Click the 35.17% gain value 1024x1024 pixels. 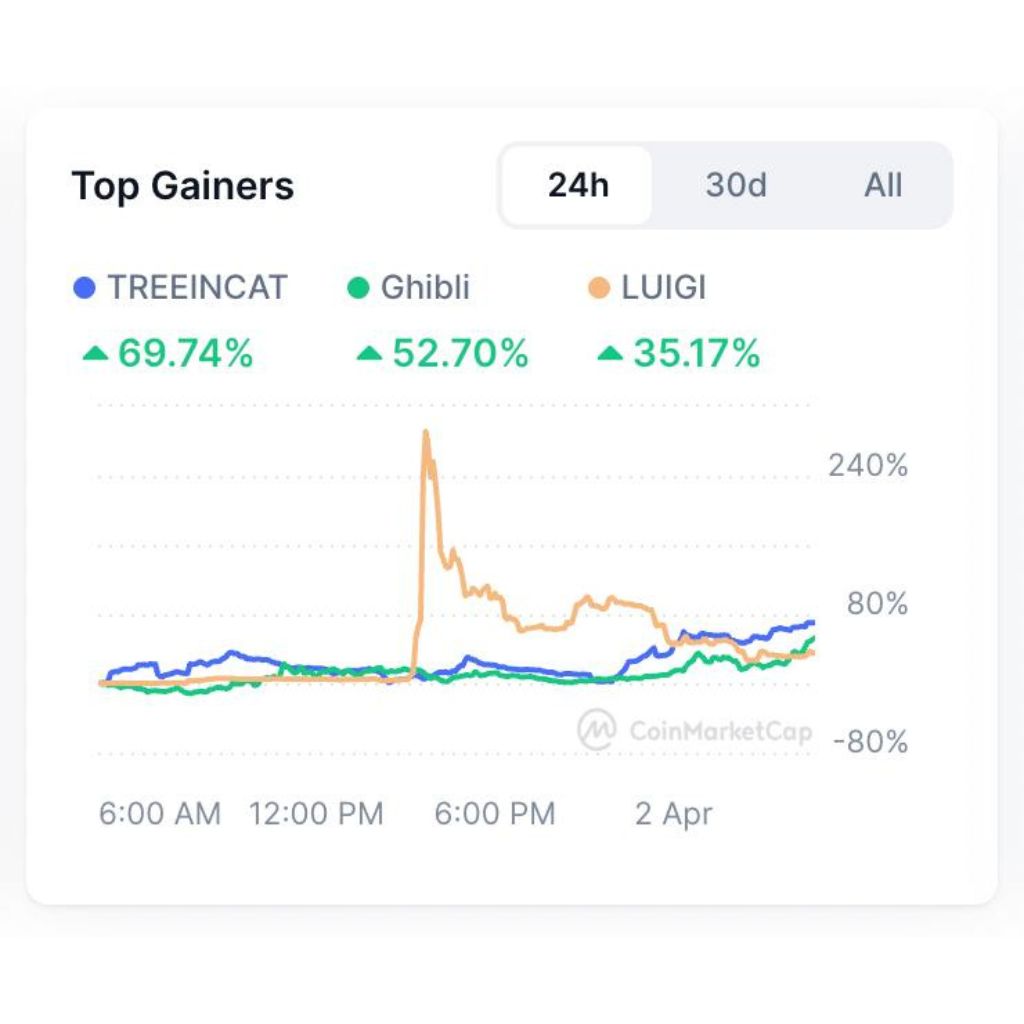tap(696, 353)
